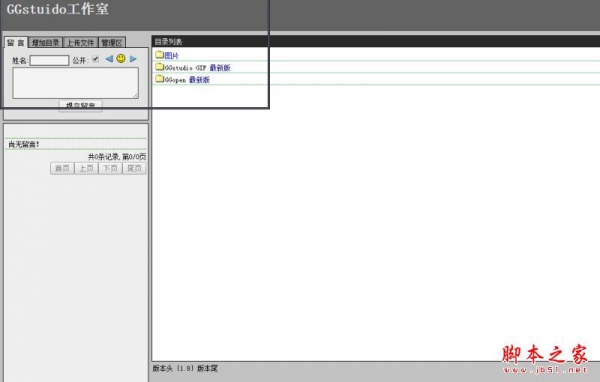Viewport: 600px width, 382px height.
Task: Click the 下页 pagination button
Action: [x=110, y=168]
